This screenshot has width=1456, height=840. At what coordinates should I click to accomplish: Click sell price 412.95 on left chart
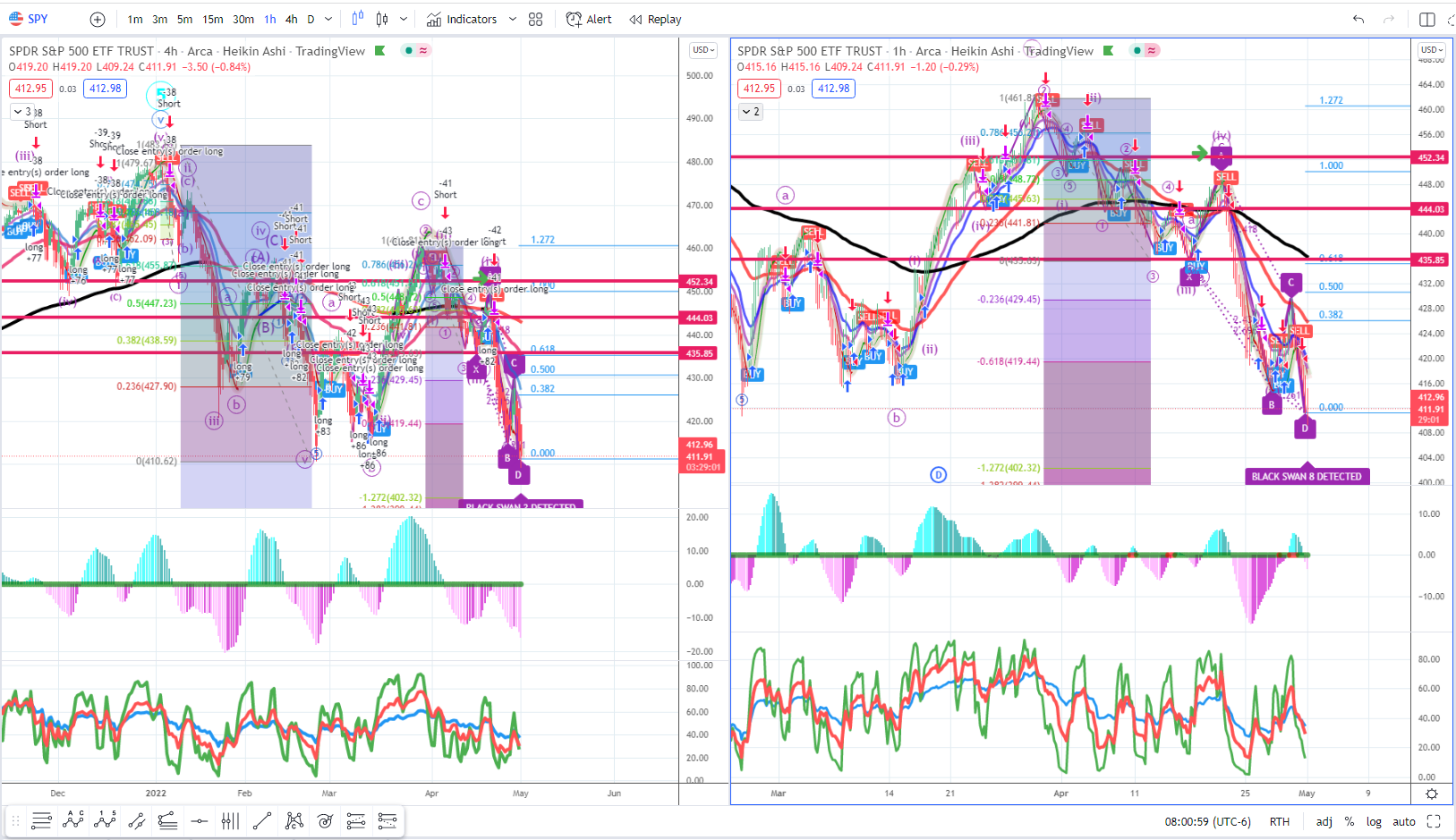[30, 89]
